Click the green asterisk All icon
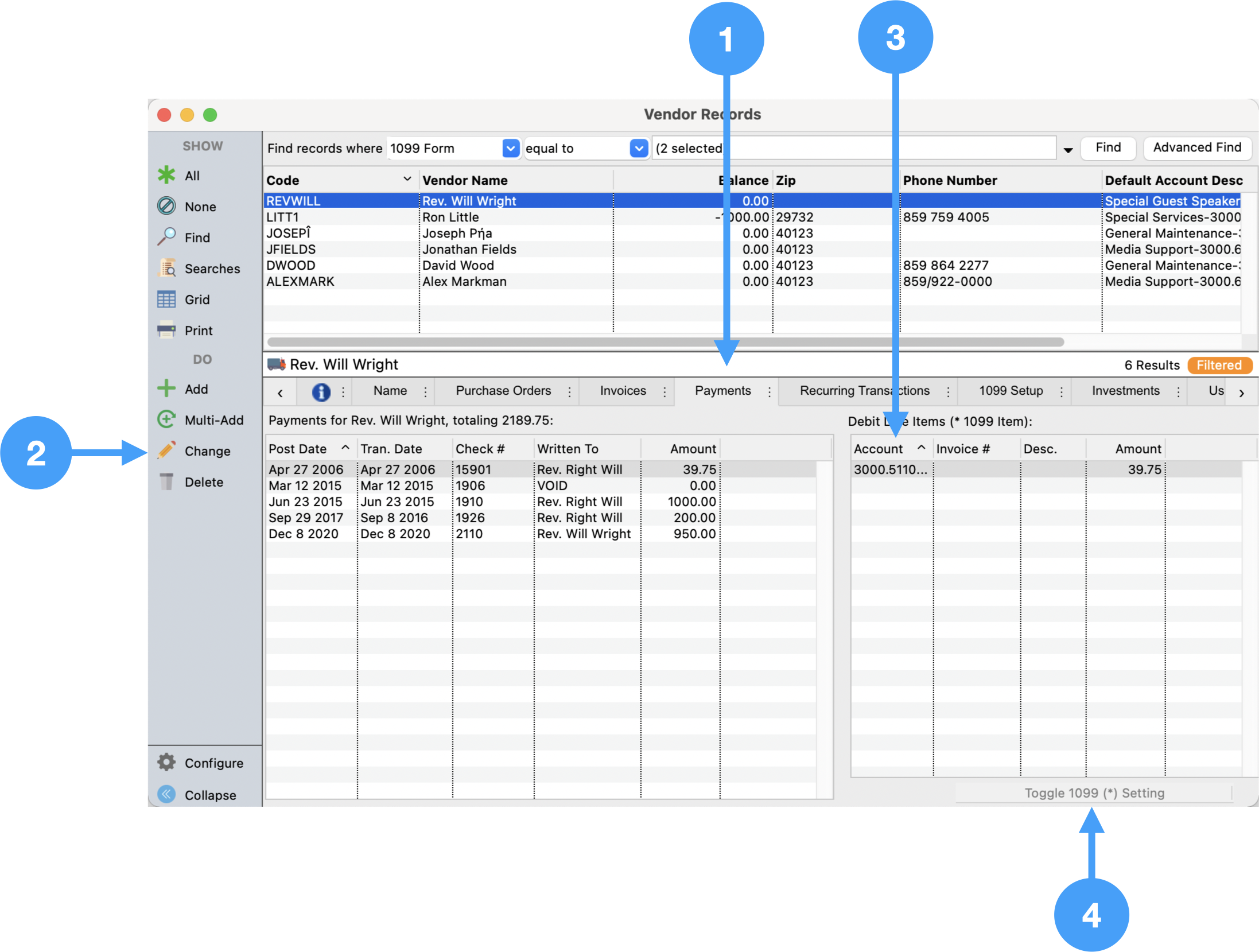 pos(166,176)
